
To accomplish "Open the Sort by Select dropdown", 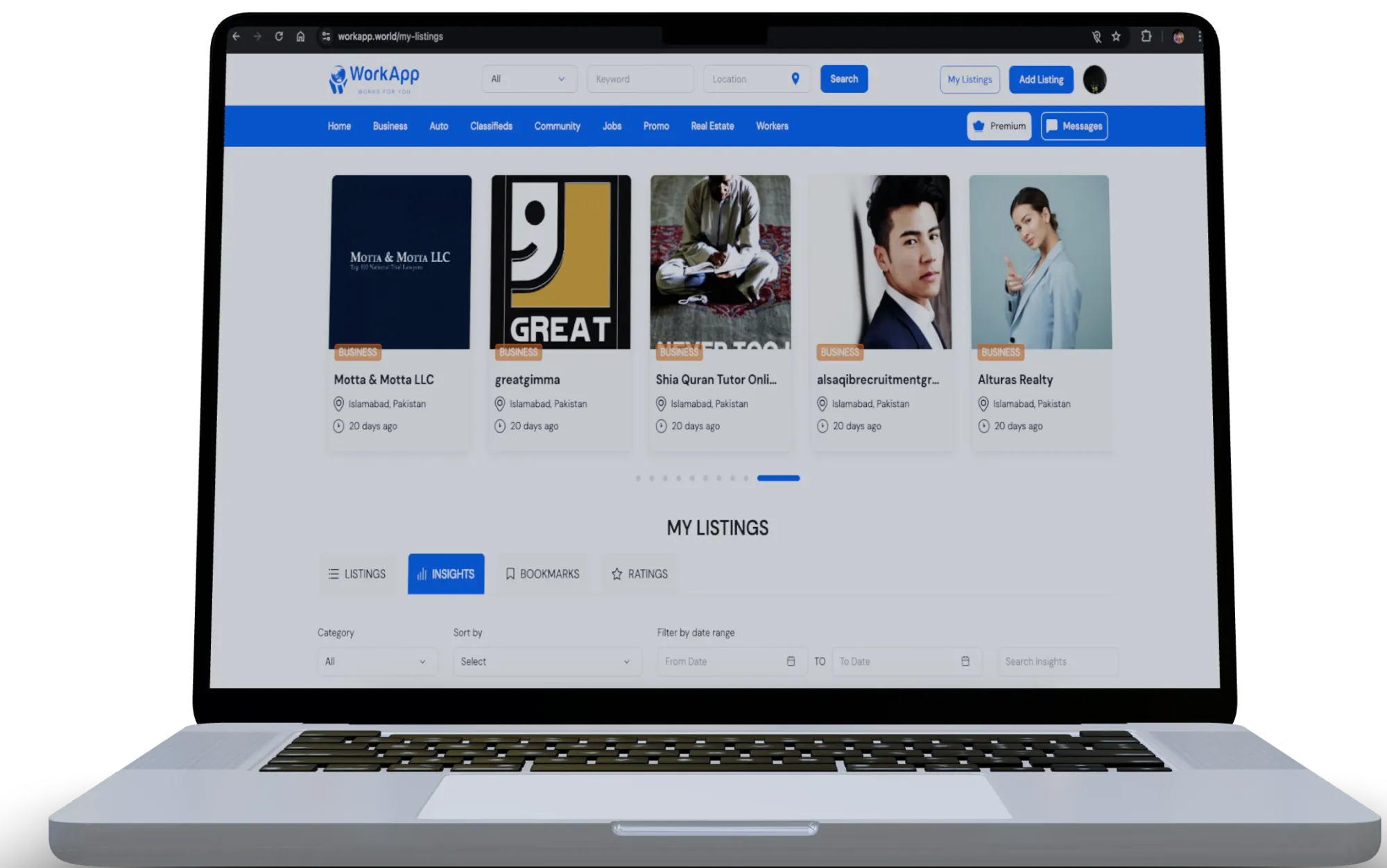I will (x=546, y=661).
